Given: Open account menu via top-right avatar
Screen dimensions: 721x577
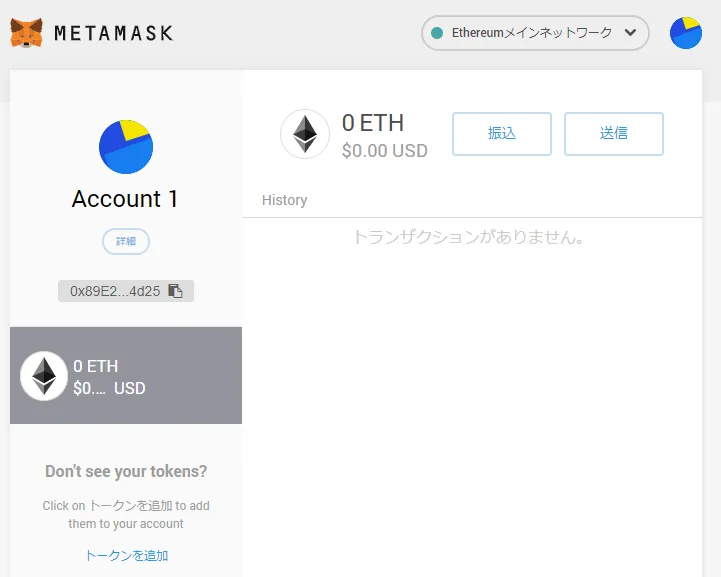Looking at the screenshot, I should [686, 33].
